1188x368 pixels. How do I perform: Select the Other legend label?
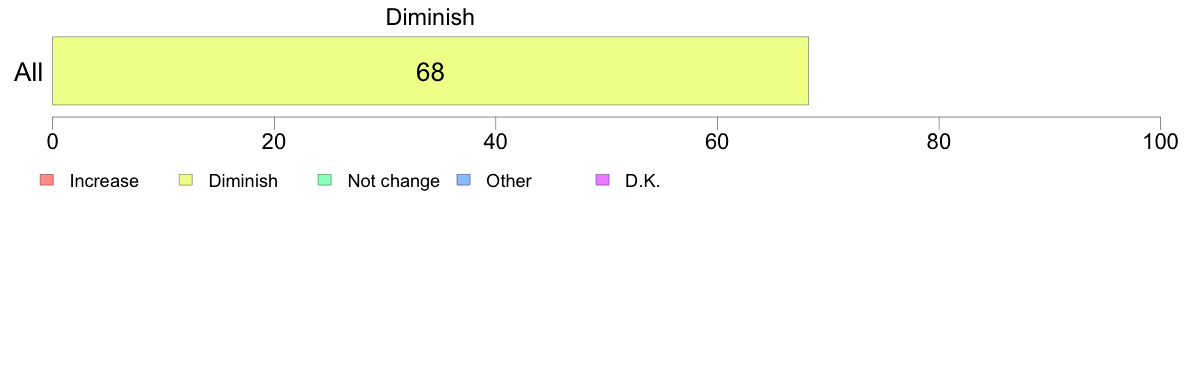point(509,181)
